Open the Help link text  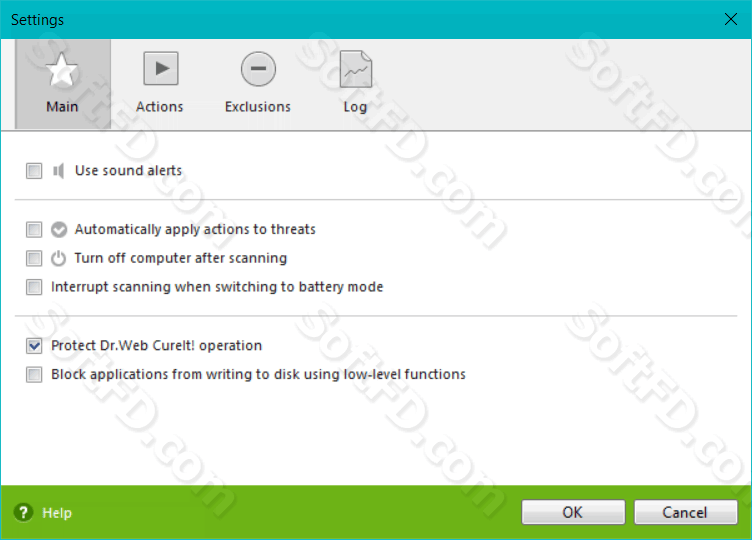coord(57,513)
